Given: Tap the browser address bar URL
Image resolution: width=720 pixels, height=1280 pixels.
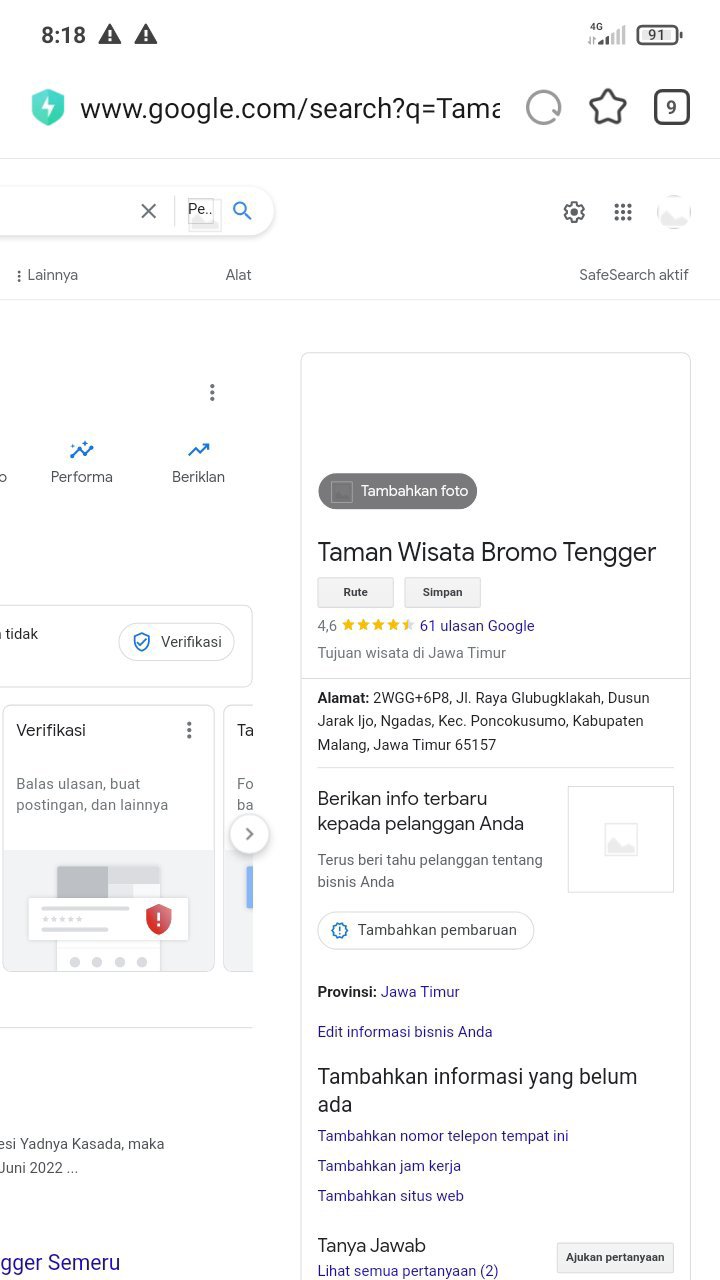Looking at the screenshot, I should point(290,108).
